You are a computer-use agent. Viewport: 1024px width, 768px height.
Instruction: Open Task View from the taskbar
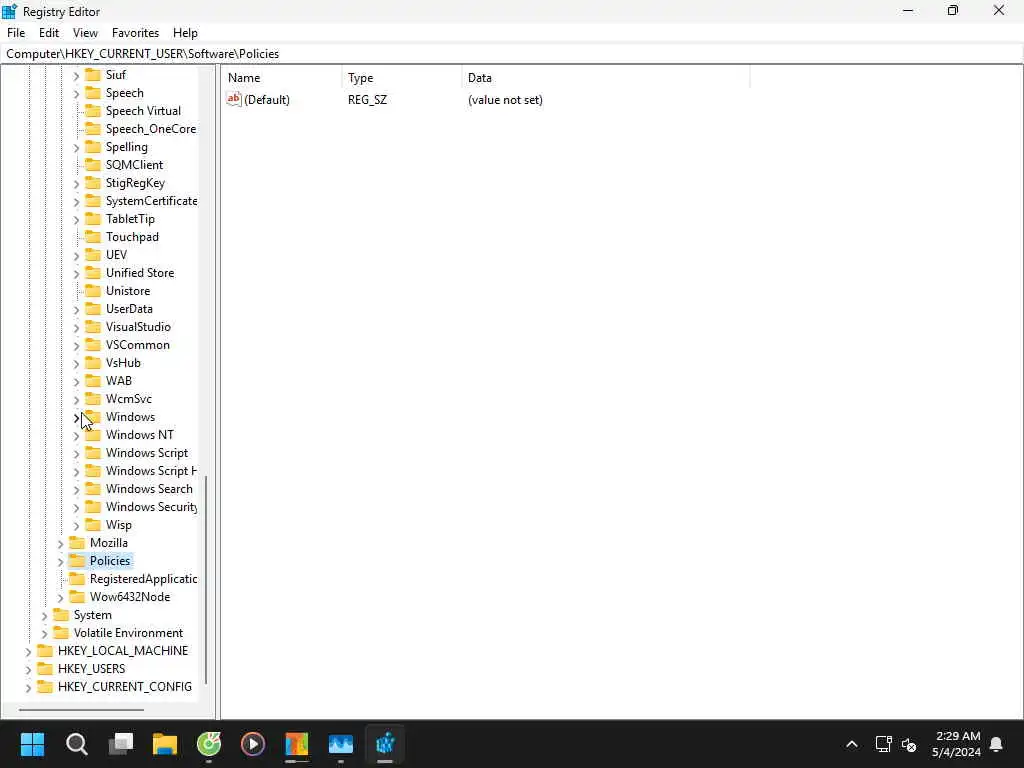point(121,744)
